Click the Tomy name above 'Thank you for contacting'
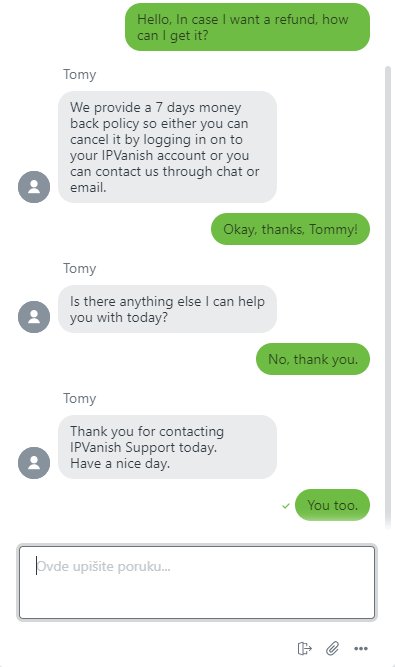This screenshot has height=667, width=395. coord(80,399)
